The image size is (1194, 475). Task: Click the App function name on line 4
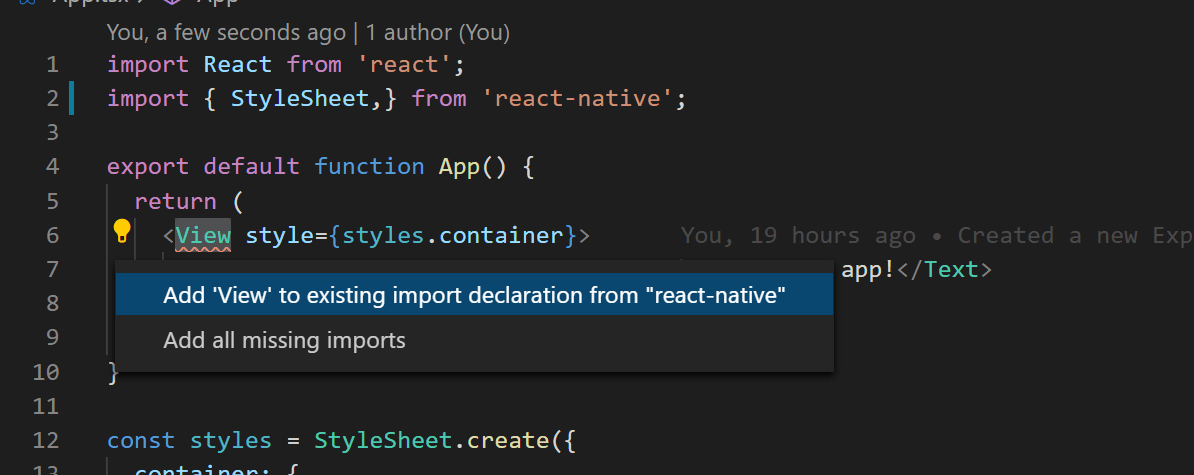tap(459, 167)
